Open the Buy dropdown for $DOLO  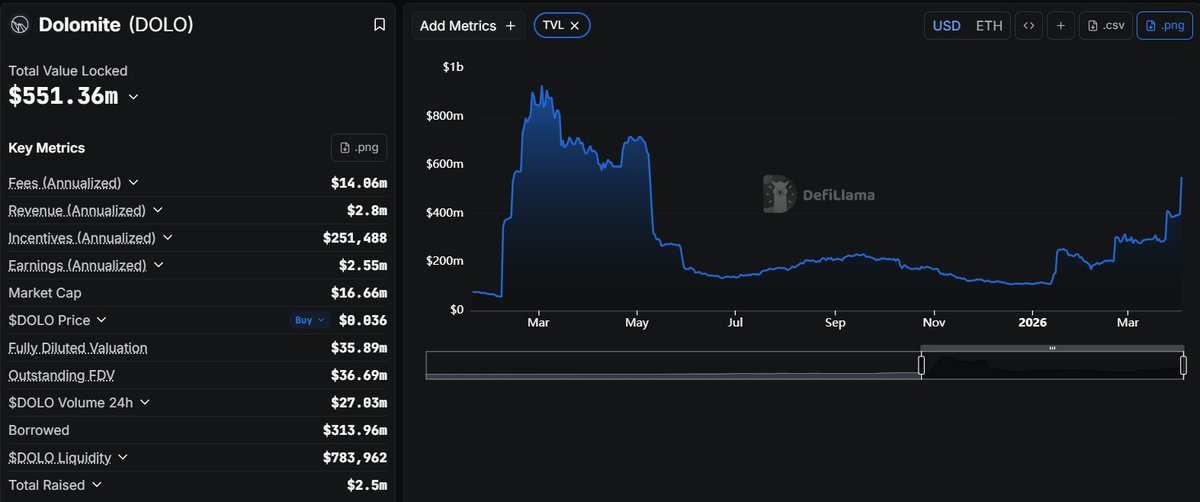point(309,321)
